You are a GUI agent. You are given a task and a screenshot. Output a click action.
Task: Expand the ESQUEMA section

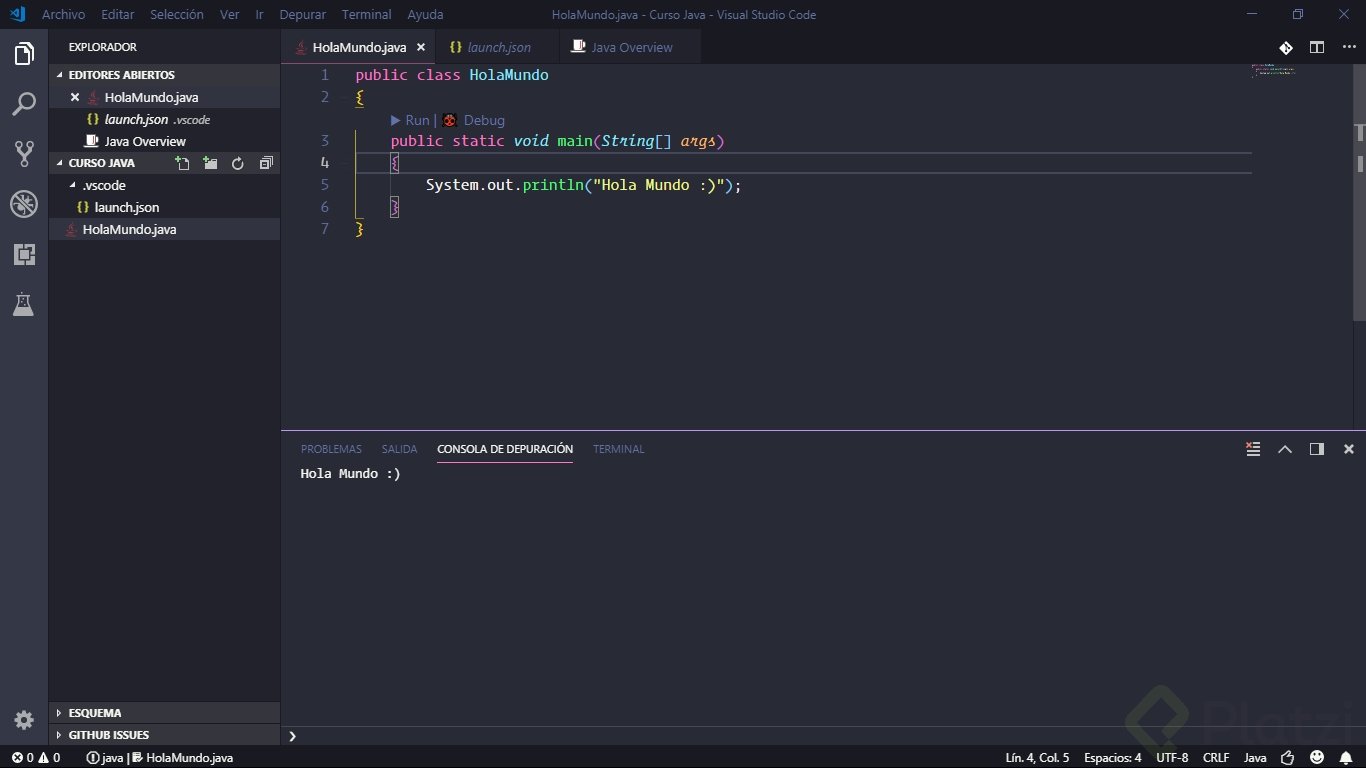point(165,713)
